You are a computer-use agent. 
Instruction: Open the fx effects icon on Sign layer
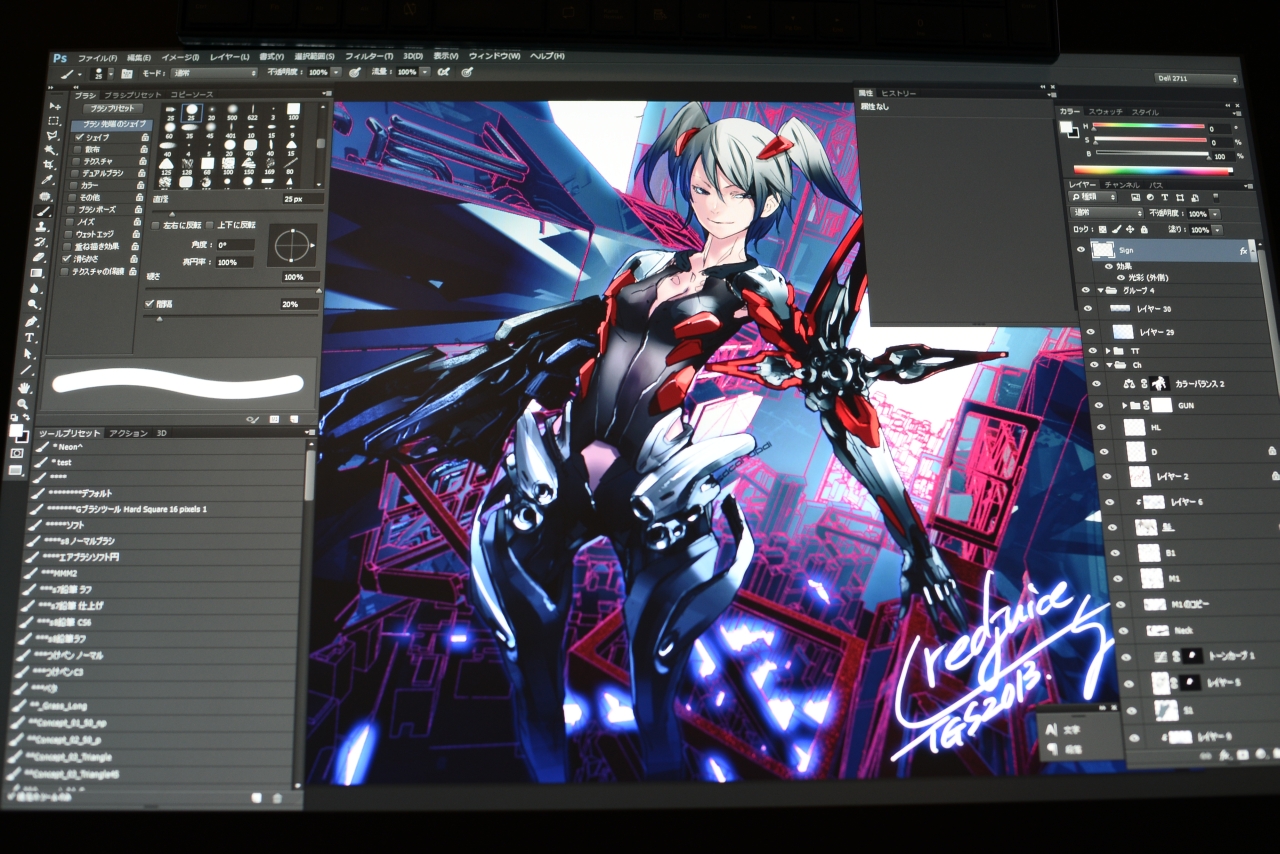click(1242, 251)
